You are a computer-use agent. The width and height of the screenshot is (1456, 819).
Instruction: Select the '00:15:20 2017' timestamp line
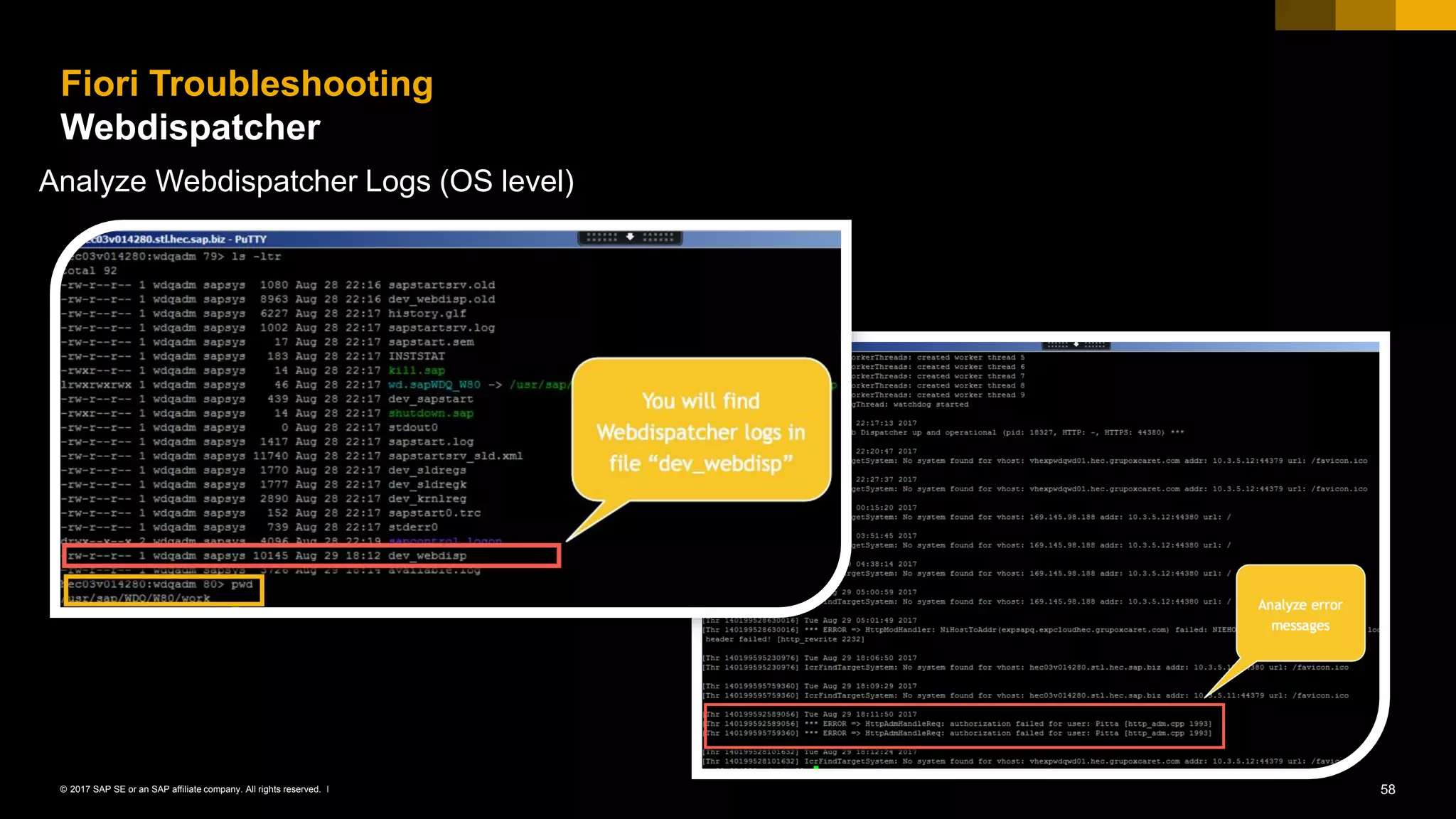pos(886,508)
